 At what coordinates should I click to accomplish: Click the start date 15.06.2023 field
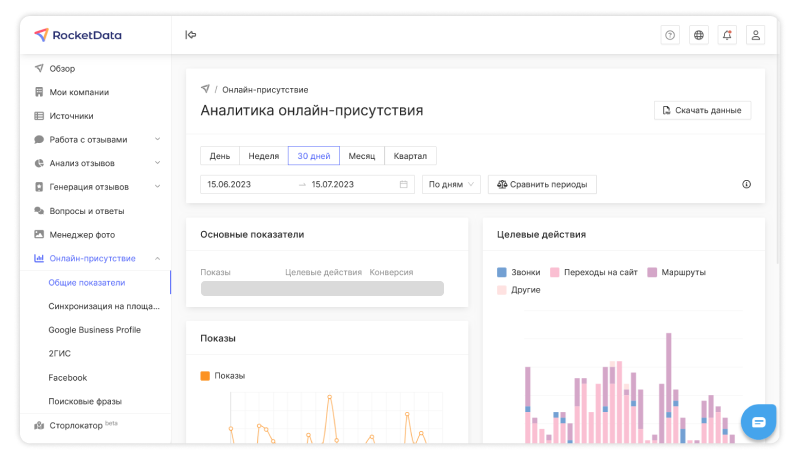tap(245, 184)
